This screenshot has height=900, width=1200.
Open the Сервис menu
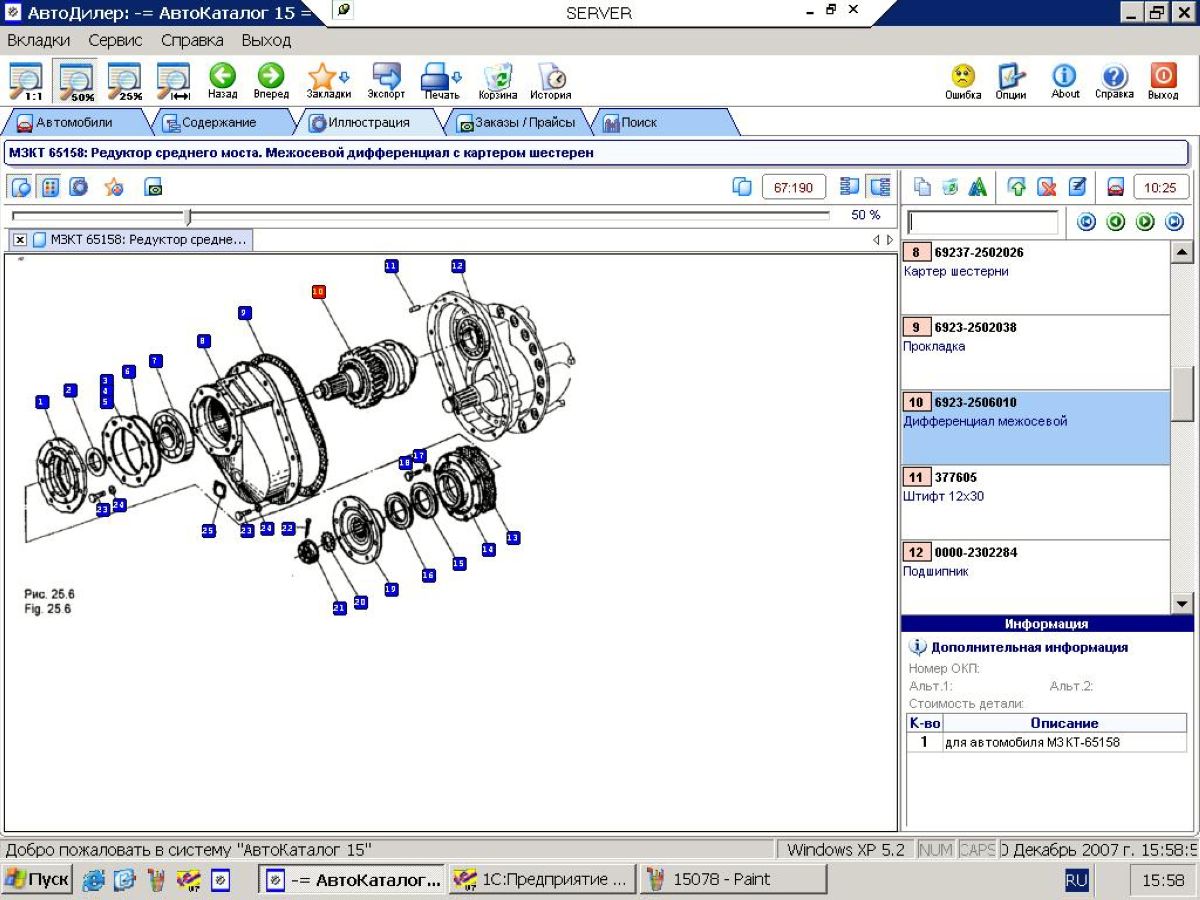[115, 41]
